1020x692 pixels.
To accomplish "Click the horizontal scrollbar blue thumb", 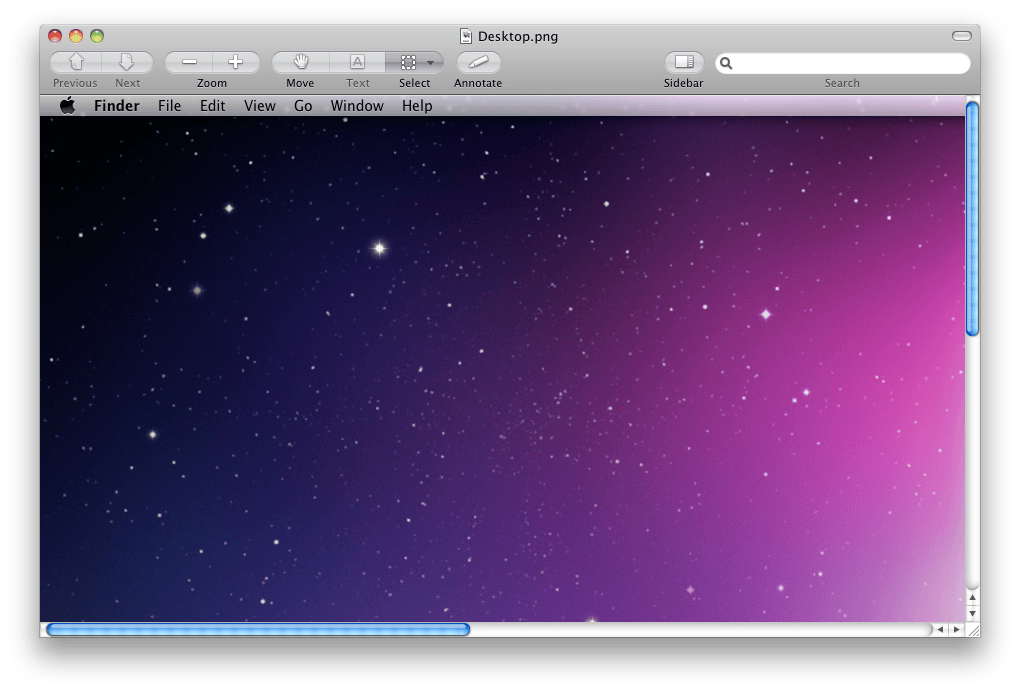I will click(x=258, y=629).
